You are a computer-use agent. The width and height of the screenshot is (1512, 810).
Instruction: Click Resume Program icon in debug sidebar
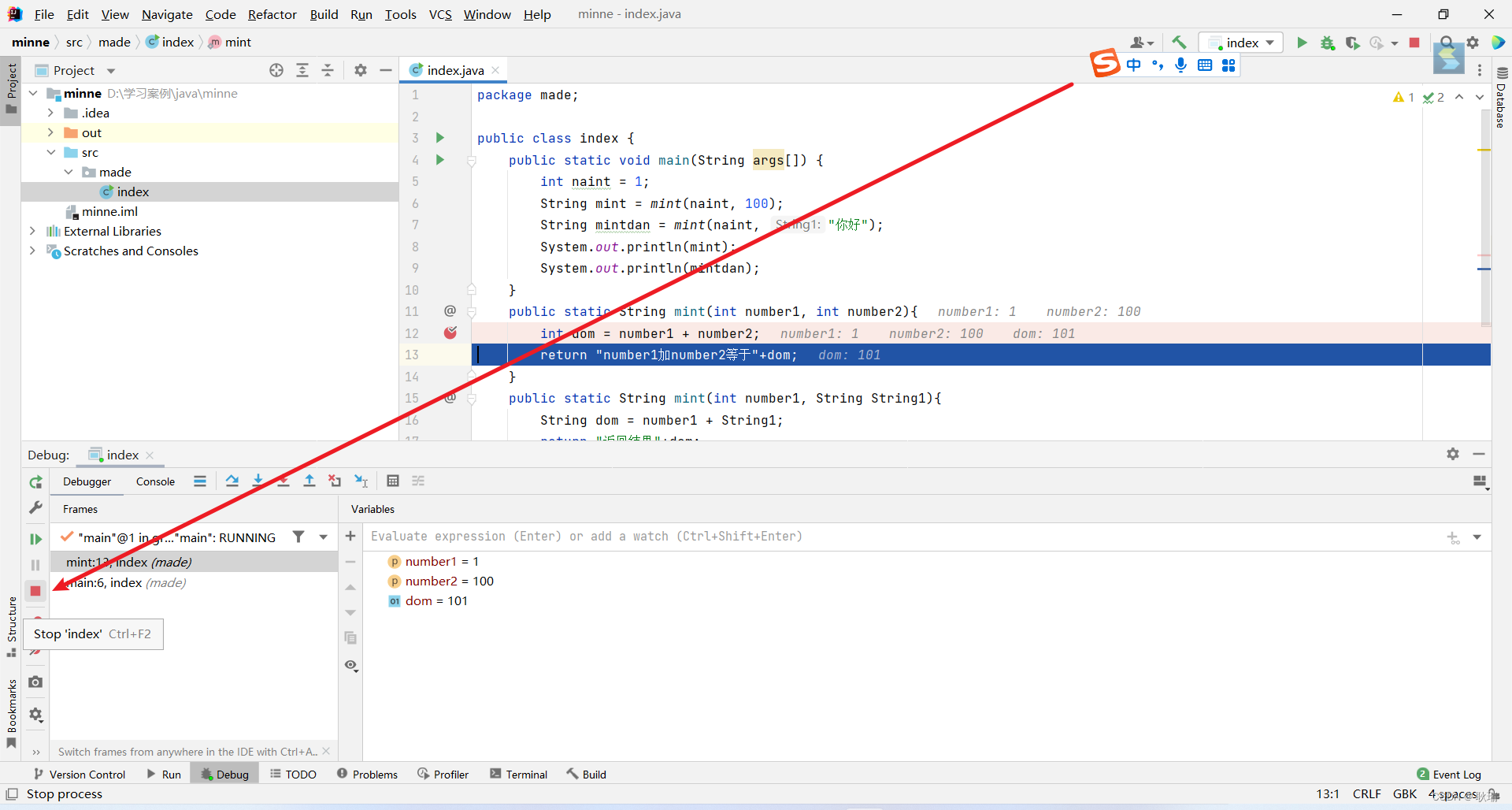coord(35,539)
